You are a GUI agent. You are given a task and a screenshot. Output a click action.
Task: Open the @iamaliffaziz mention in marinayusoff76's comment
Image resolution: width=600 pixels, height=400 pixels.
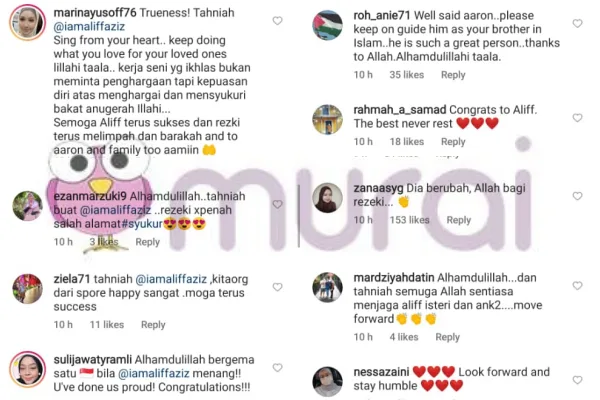89,26
